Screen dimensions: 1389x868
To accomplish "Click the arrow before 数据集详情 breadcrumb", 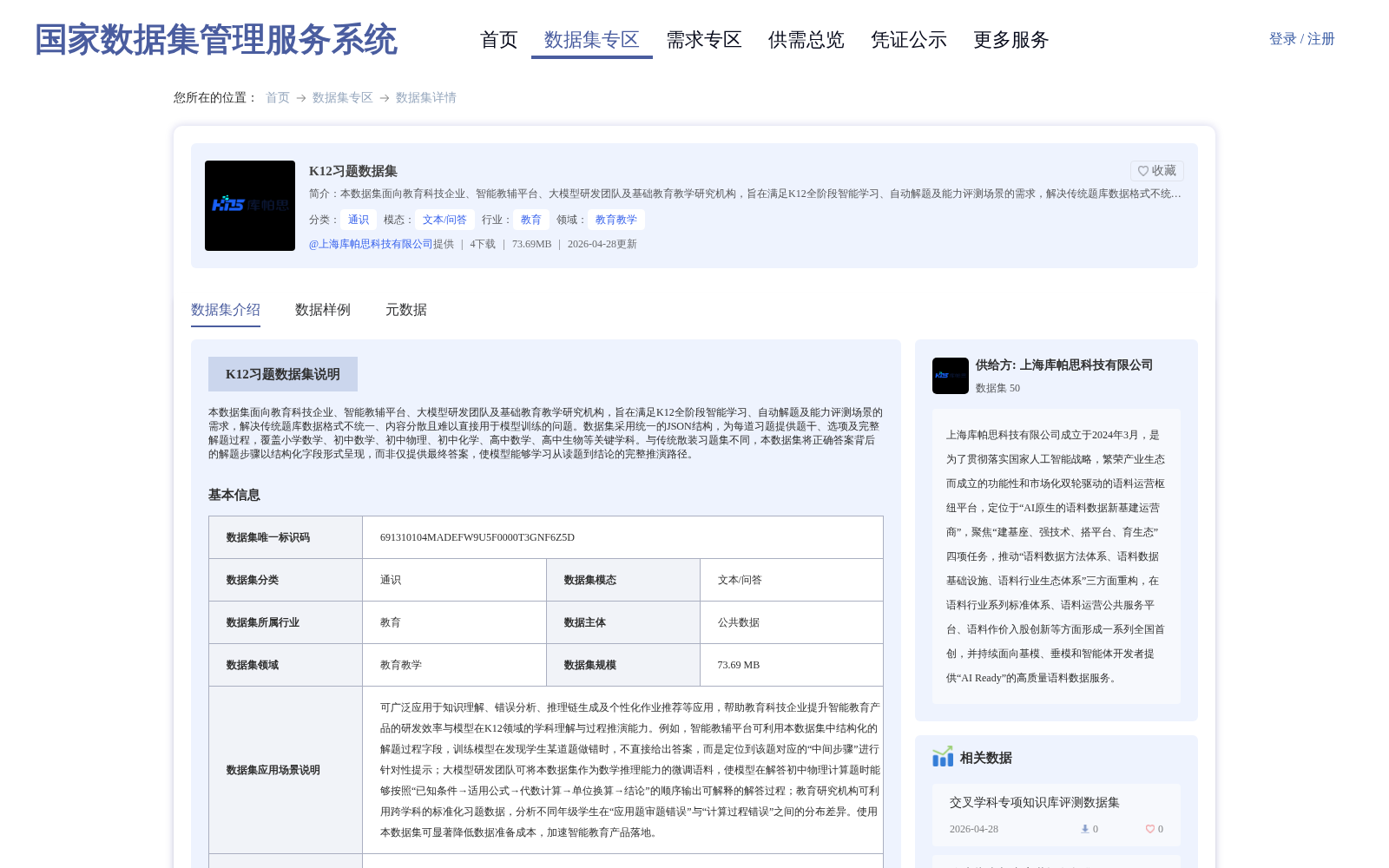I will [x=385, y=98].
